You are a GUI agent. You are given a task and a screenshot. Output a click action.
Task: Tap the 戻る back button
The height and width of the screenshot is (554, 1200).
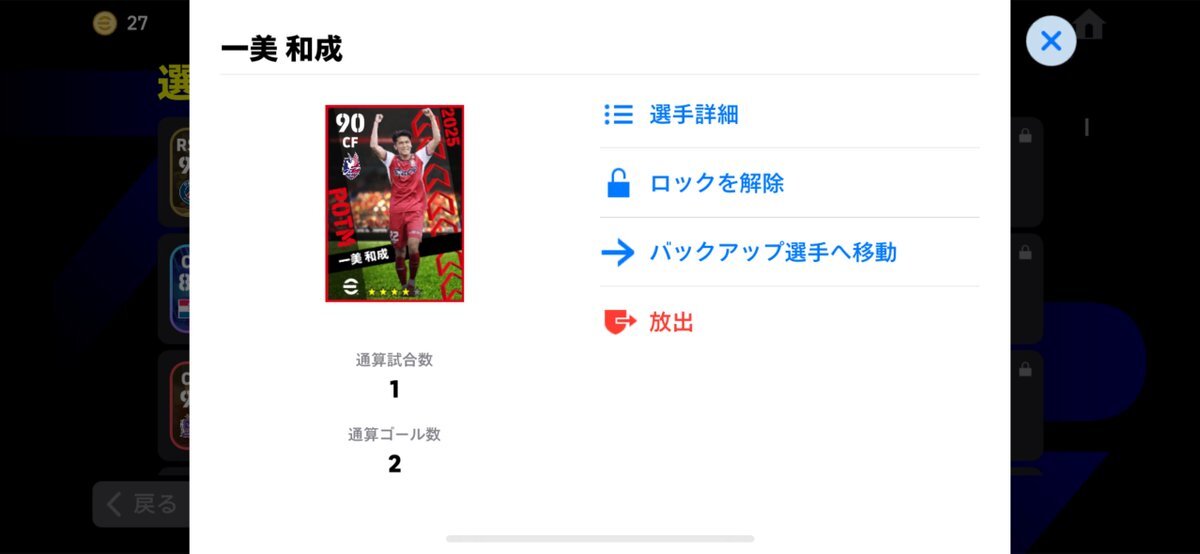(141, 504)
